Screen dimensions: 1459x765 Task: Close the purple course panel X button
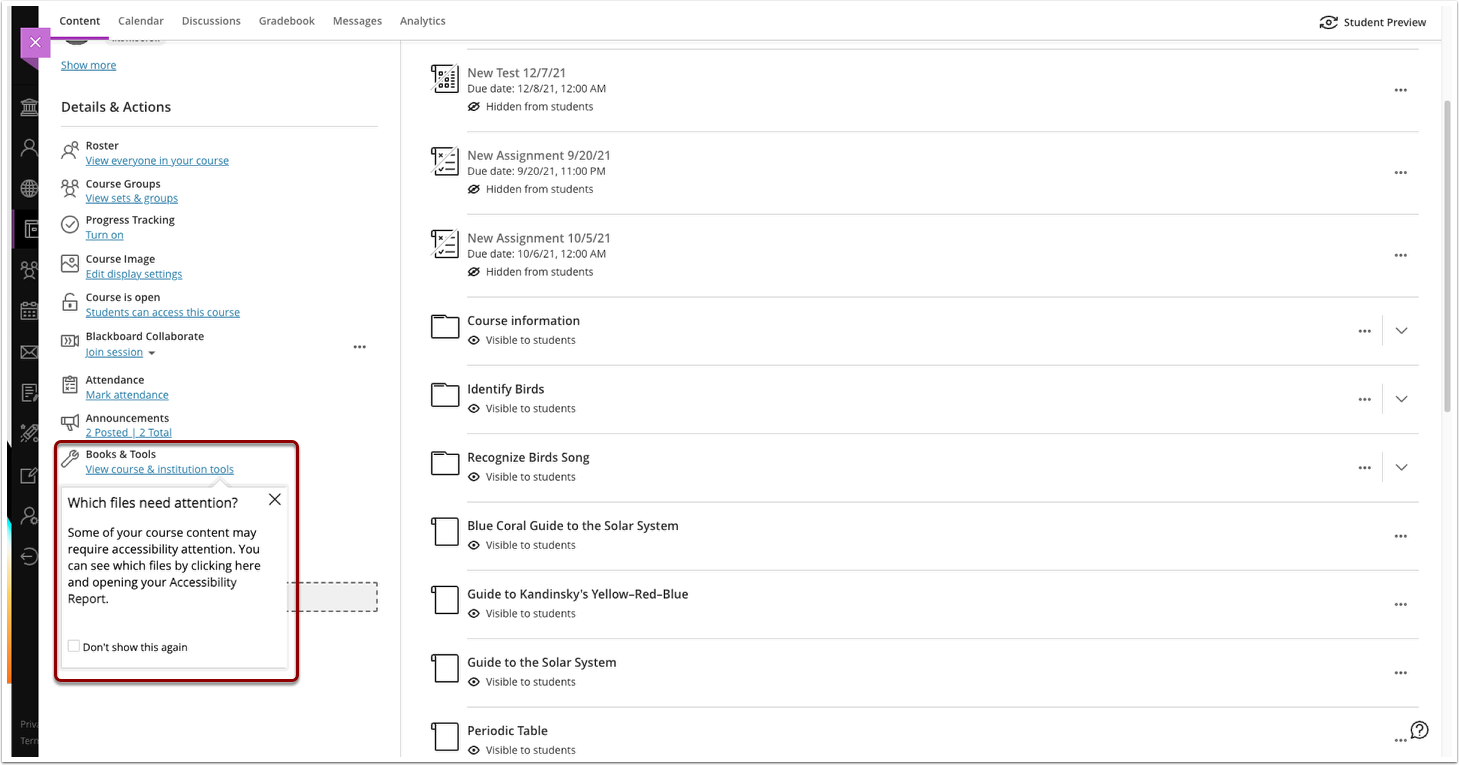click(35, 43)
